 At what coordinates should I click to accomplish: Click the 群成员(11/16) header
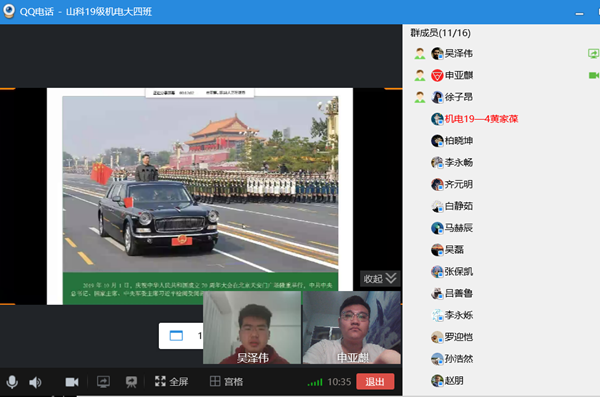point(440,33)
